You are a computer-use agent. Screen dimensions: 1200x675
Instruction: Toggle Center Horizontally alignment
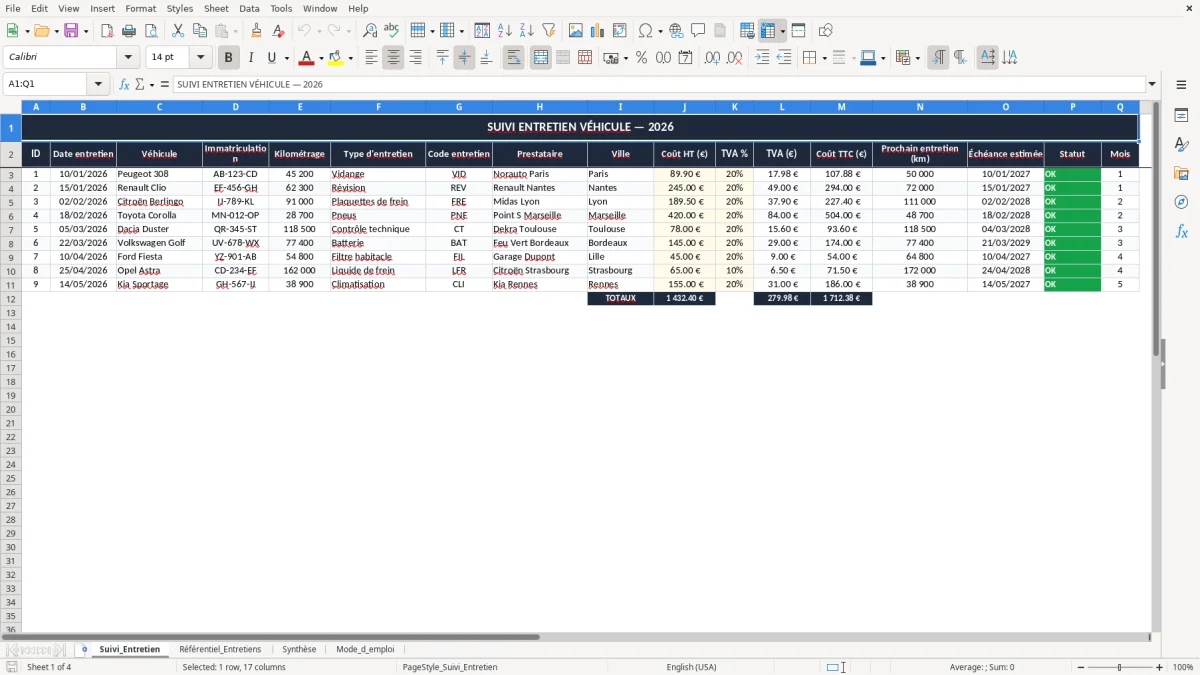[393, 58]
